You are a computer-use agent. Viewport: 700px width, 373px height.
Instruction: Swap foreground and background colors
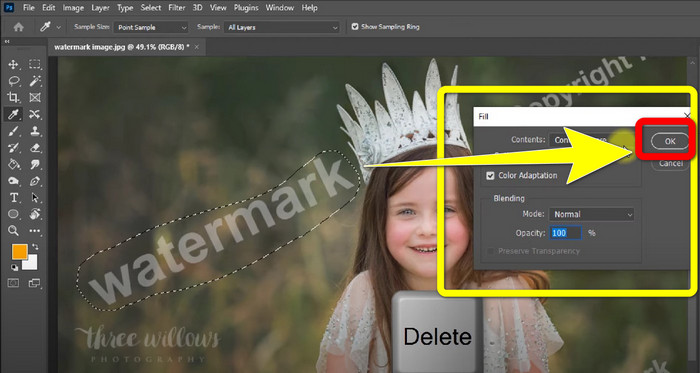click(34, 247)
